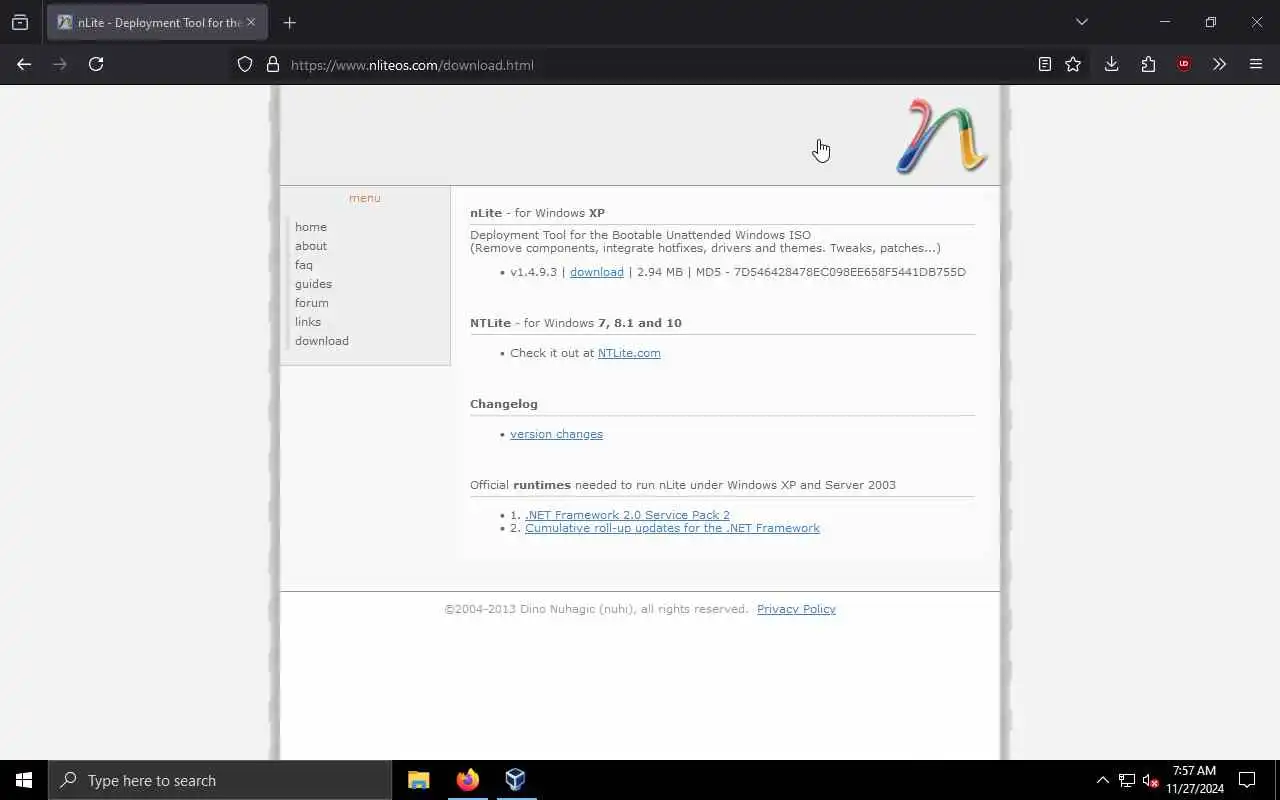Click the site padlock icon

tap(272, 64)
